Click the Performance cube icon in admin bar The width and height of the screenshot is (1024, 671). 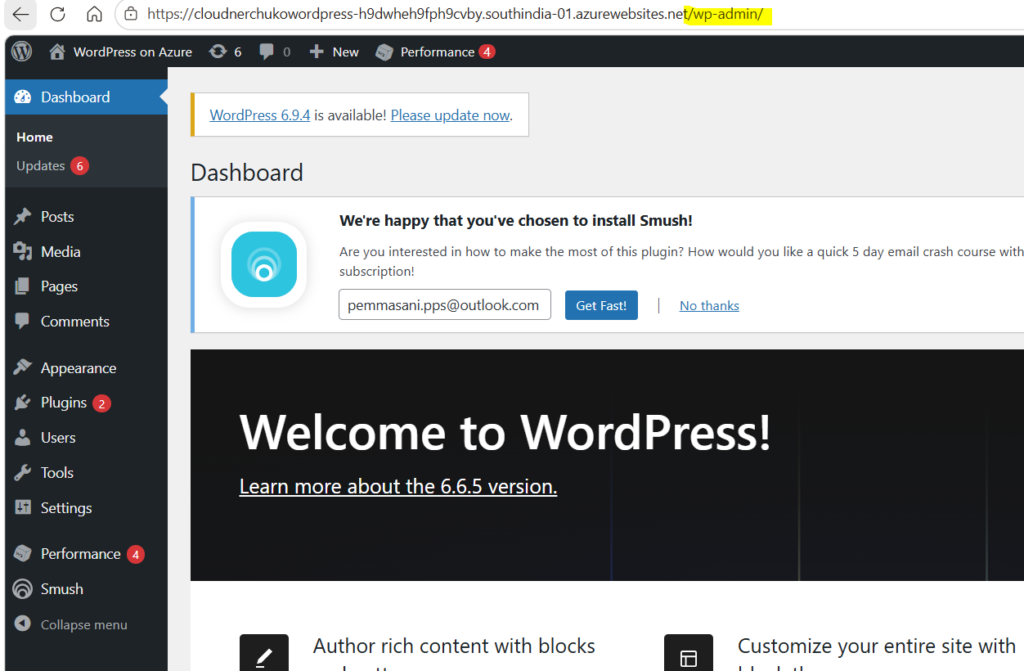[x=385, y=52]
